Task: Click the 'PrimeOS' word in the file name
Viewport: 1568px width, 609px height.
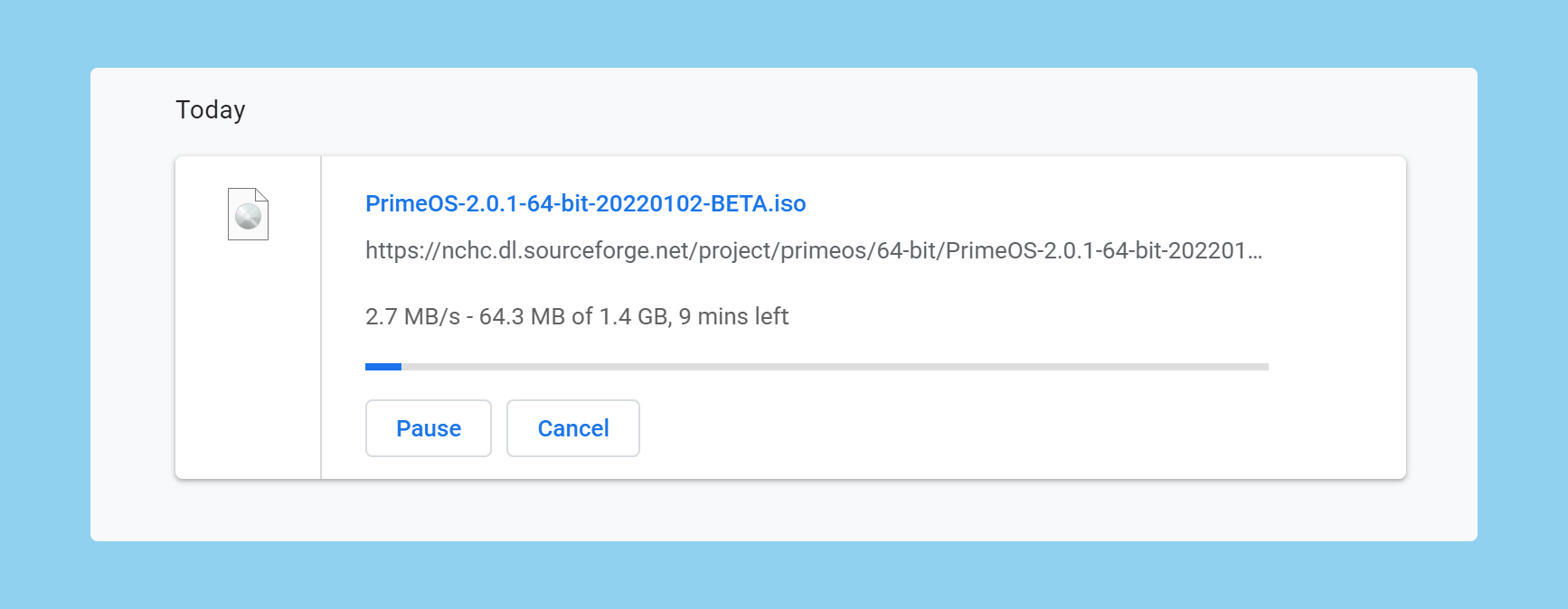Action: (411, 203)
